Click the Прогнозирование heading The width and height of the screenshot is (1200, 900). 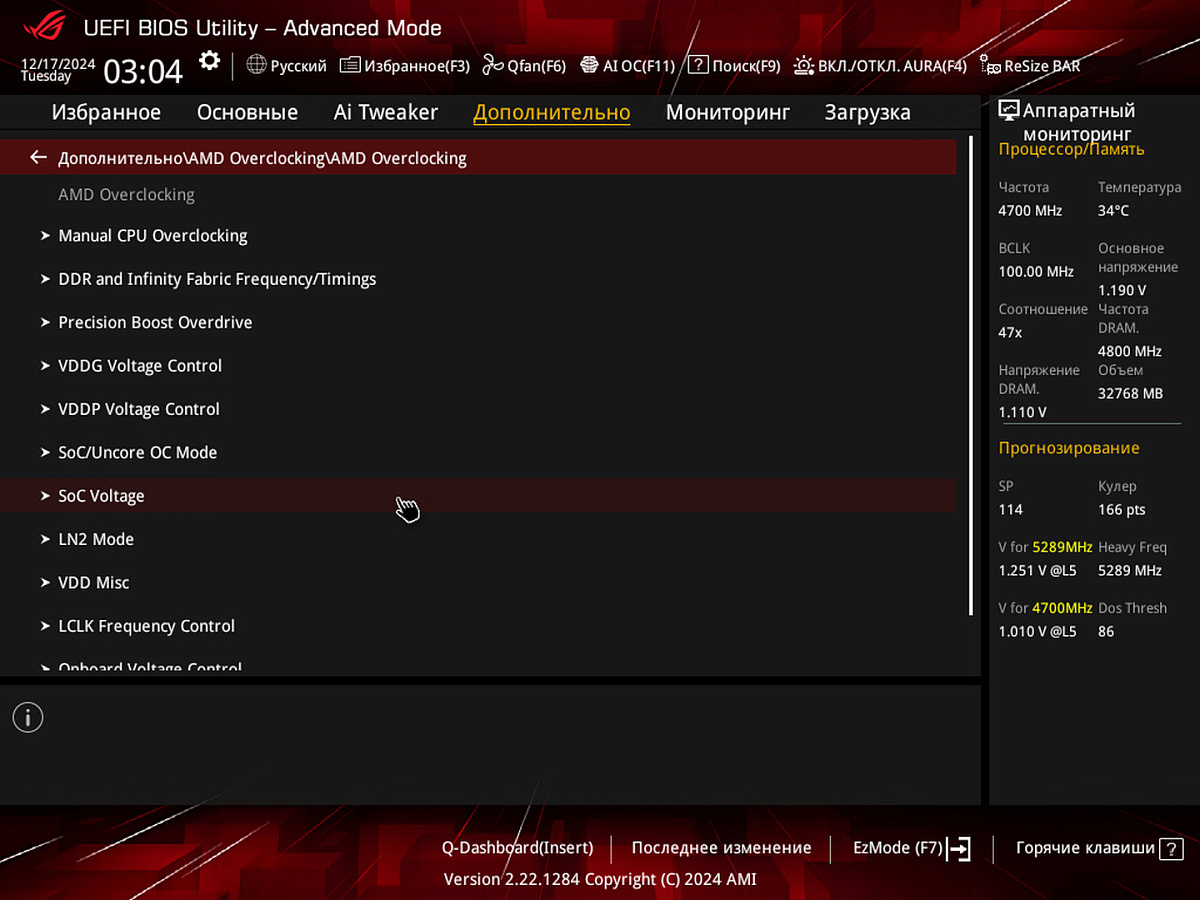(1069, 448)
